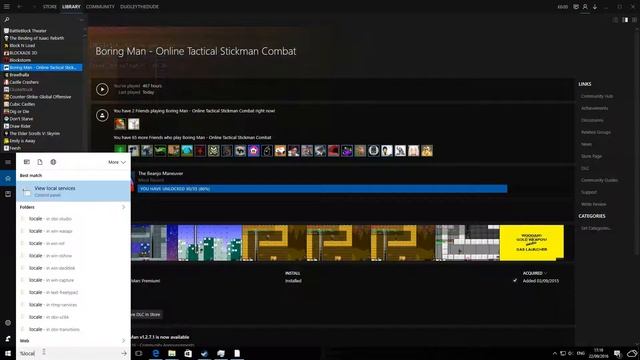
Task: Open the Discussions link
Action: (x=592, y=120)
